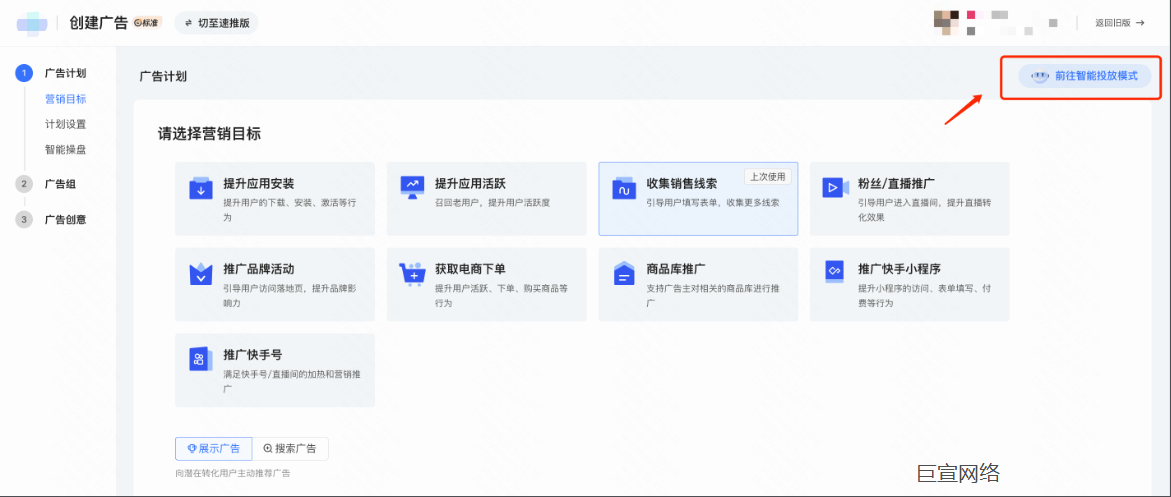Choose 提升应用安装 marketing goal card

(275, 199)
